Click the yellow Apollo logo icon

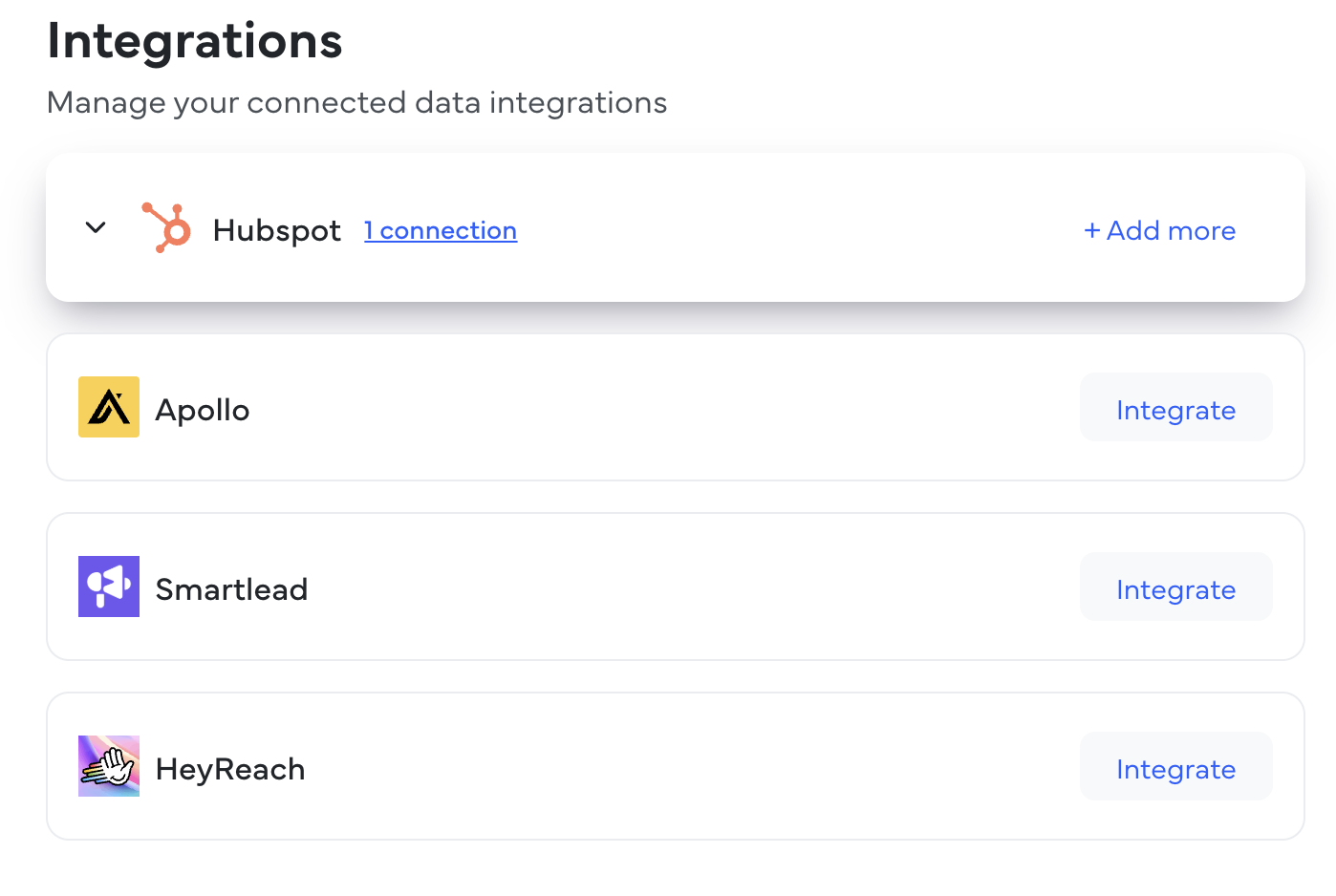tap(109, 407)
